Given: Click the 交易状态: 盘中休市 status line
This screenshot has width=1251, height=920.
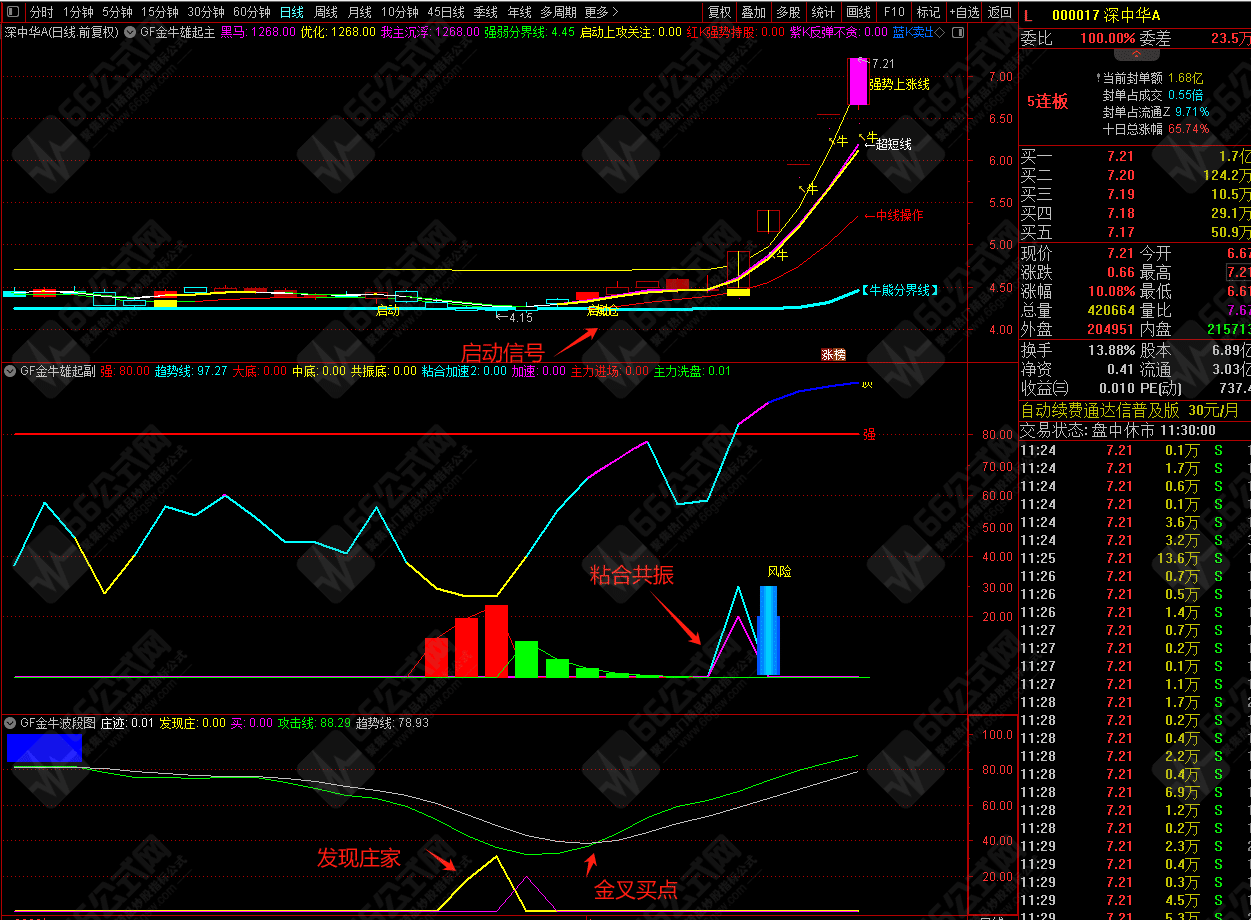Looking at the screenshot, I should (x=1118, y=430).
